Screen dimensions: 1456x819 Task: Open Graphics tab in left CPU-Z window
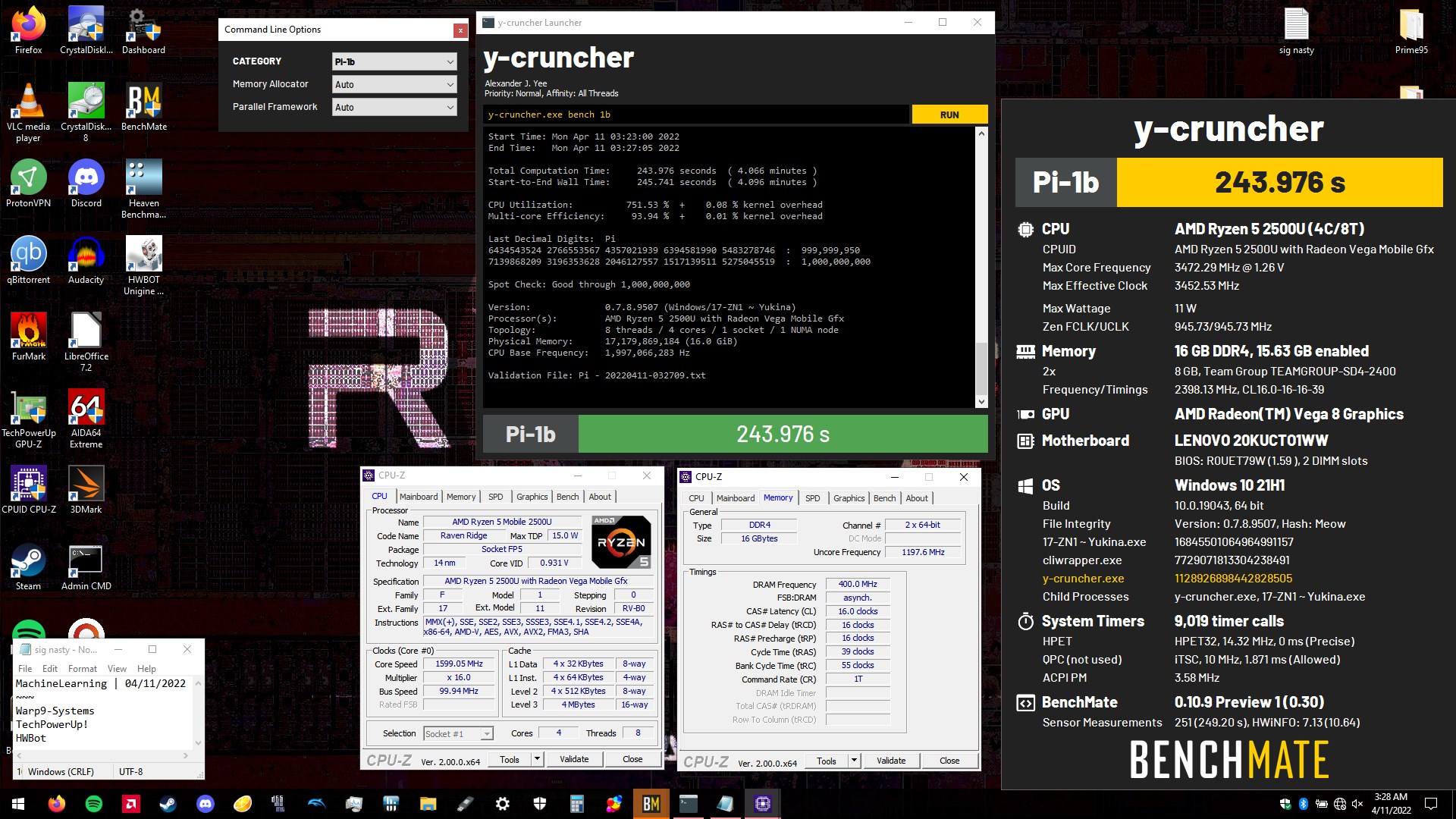click(x=532, y=497)
